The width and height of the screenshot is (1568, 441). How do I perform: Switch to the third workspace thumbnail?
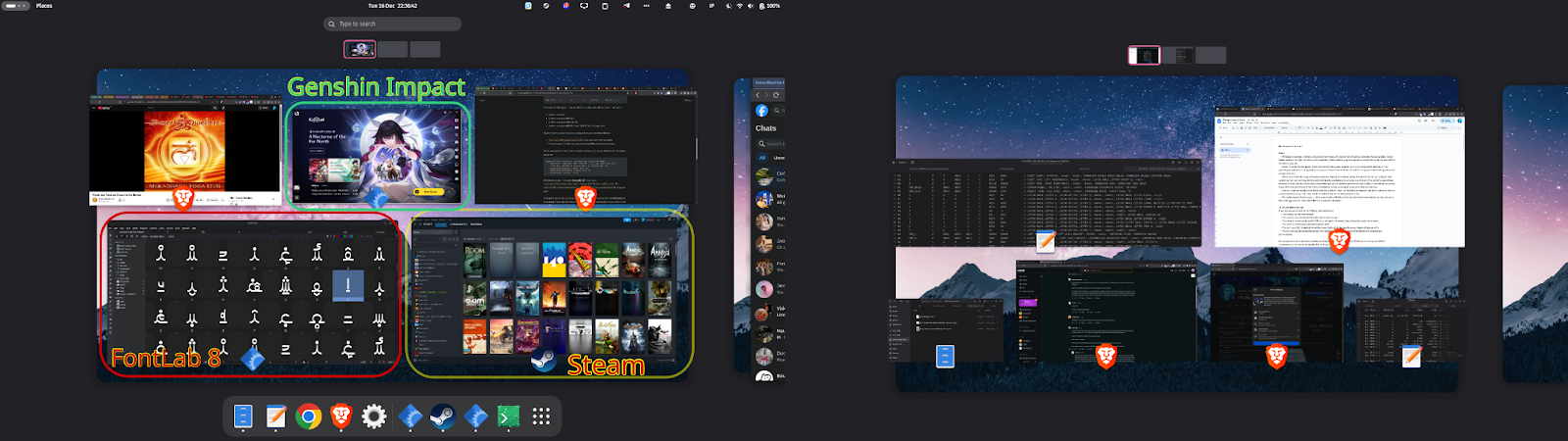(x=424, y=49)
